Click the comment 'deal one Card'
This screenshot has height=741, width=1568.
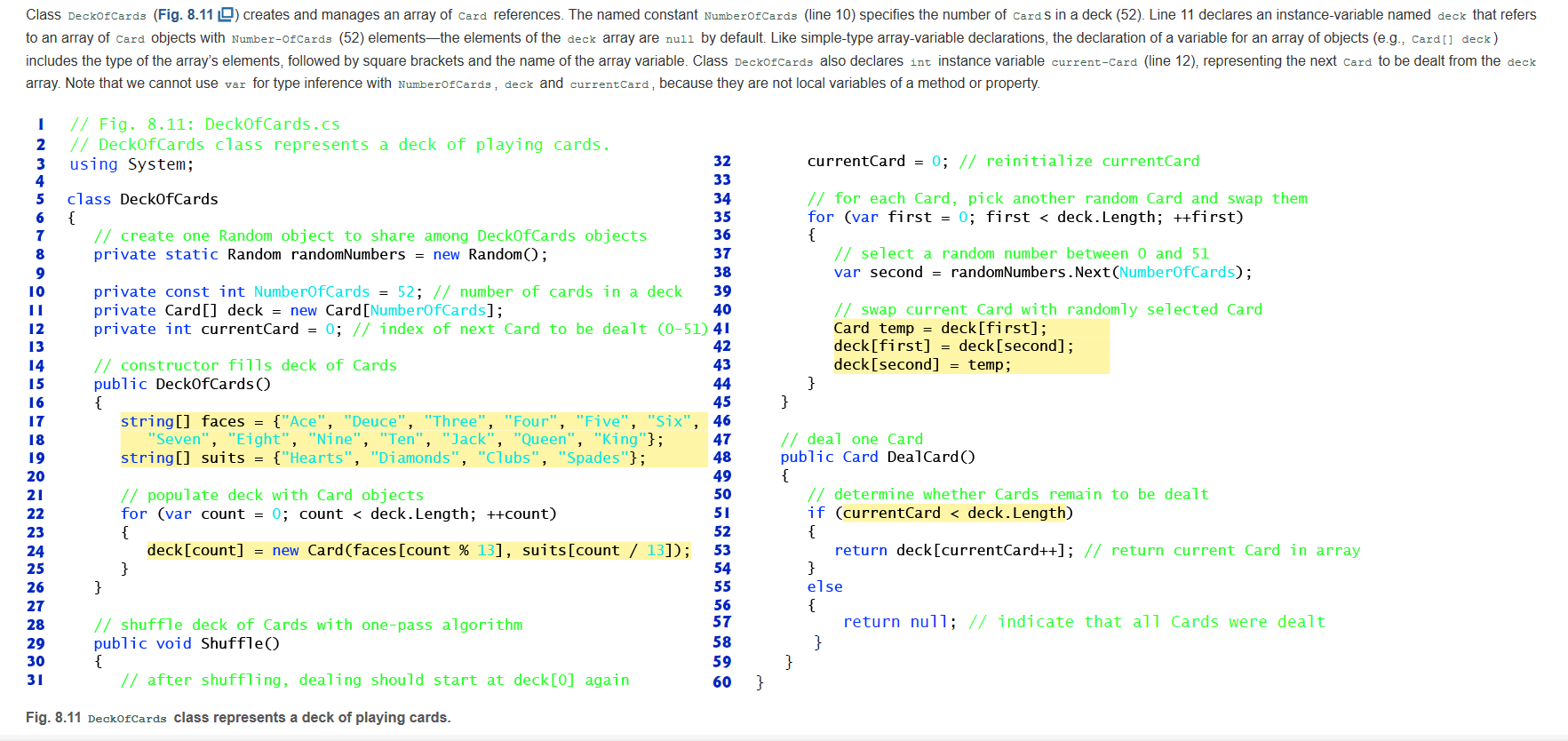(851, 439)
